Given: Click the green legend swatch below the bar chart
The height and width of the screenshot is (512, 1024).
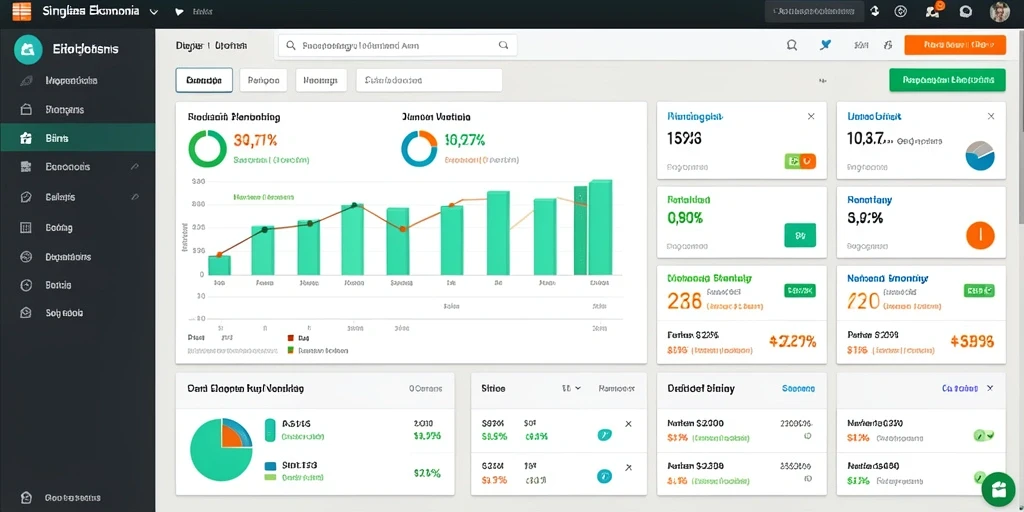Looking at the screenshot, I should coord(291,350).
